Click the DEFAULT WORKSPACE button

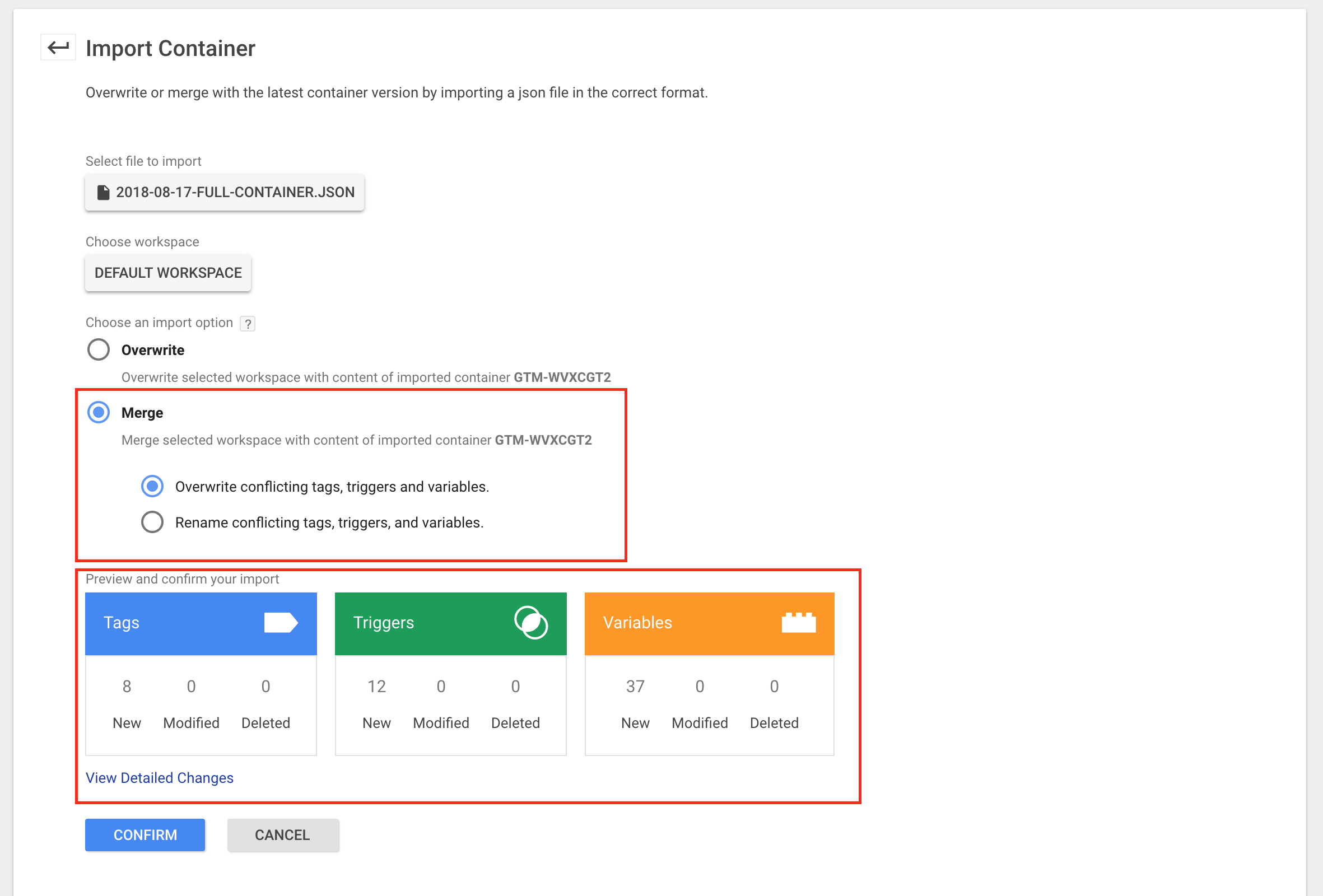[x=168, y=273]
